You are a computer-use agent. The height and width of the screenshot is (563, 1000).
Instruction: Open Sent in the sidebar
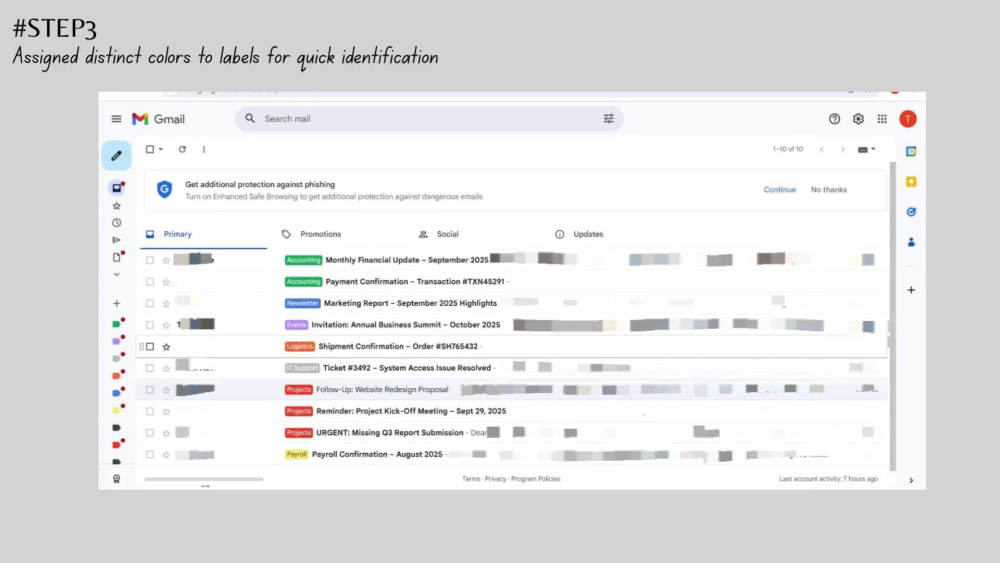[x=116, y=240]
